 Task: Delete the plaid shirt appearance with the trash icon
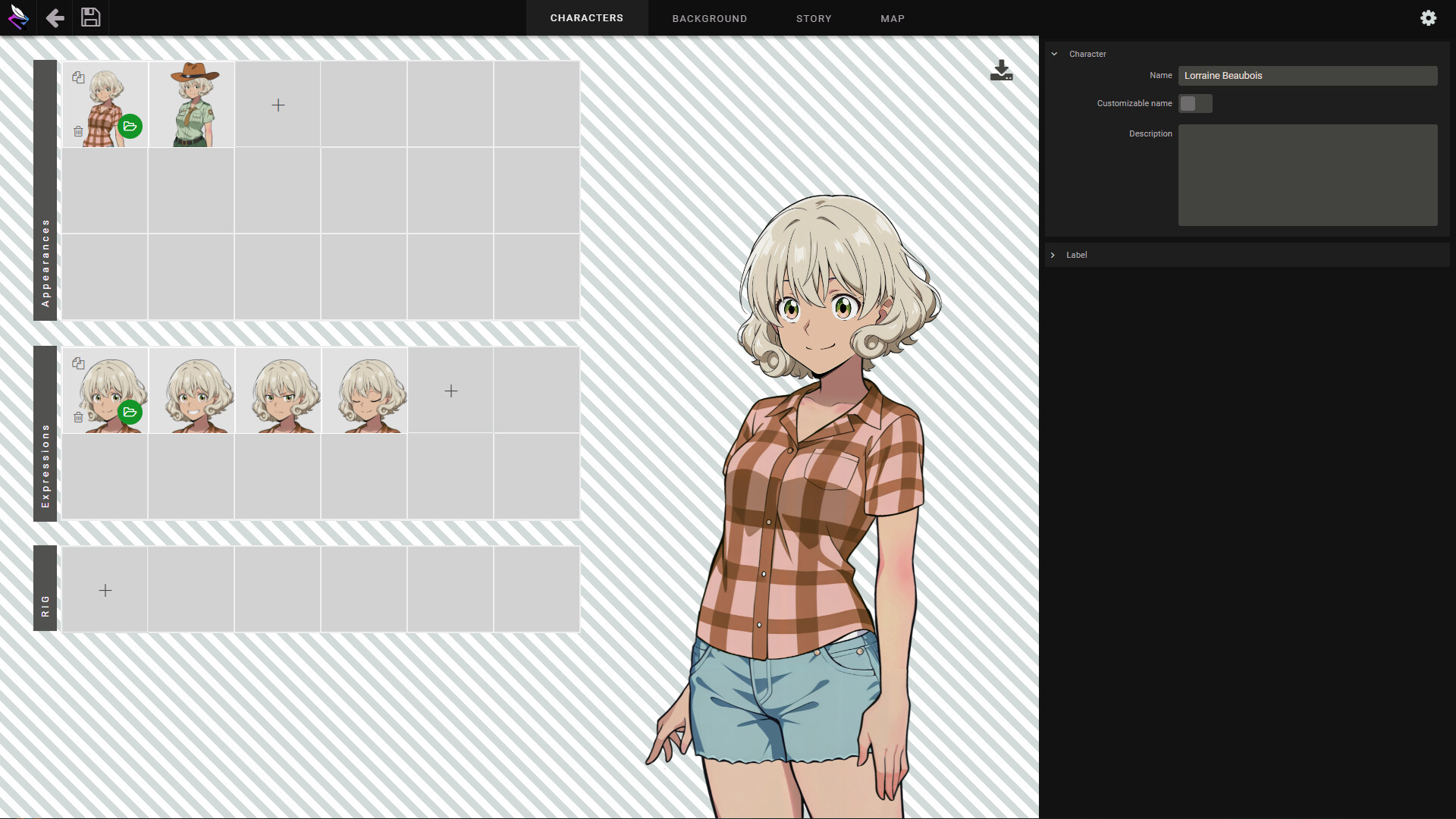78,131
